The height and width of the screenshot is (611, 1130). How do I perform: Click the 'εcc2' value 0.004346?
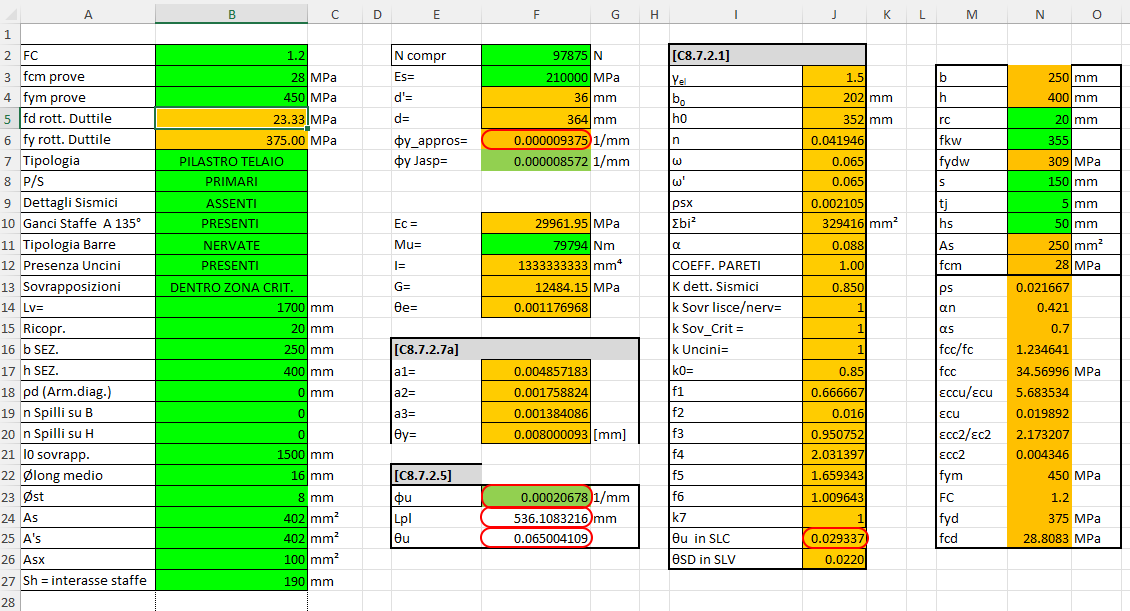point(1039,455)
